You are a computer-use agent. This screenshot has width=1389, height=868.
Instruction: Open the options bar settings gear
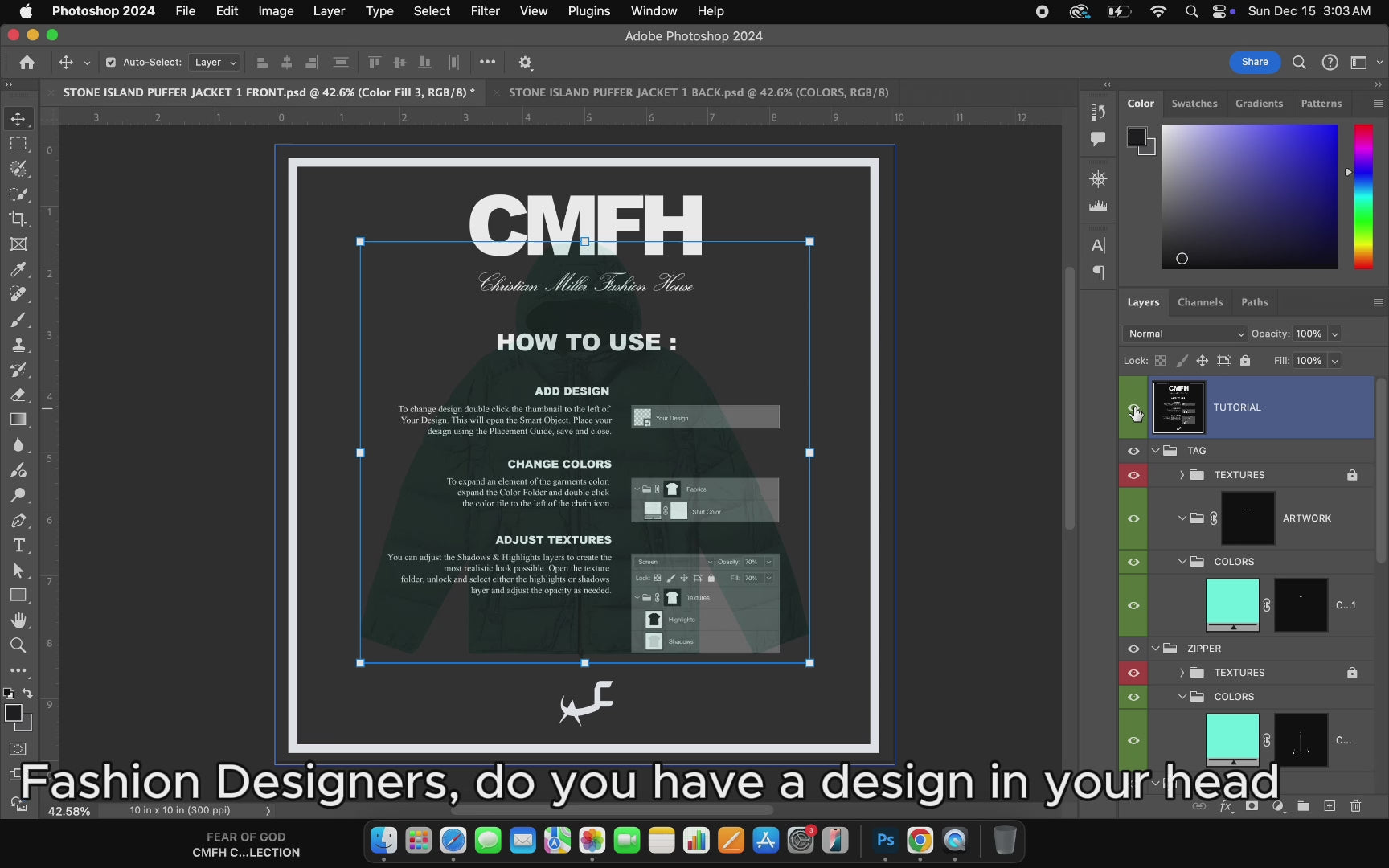coord(525,62)
